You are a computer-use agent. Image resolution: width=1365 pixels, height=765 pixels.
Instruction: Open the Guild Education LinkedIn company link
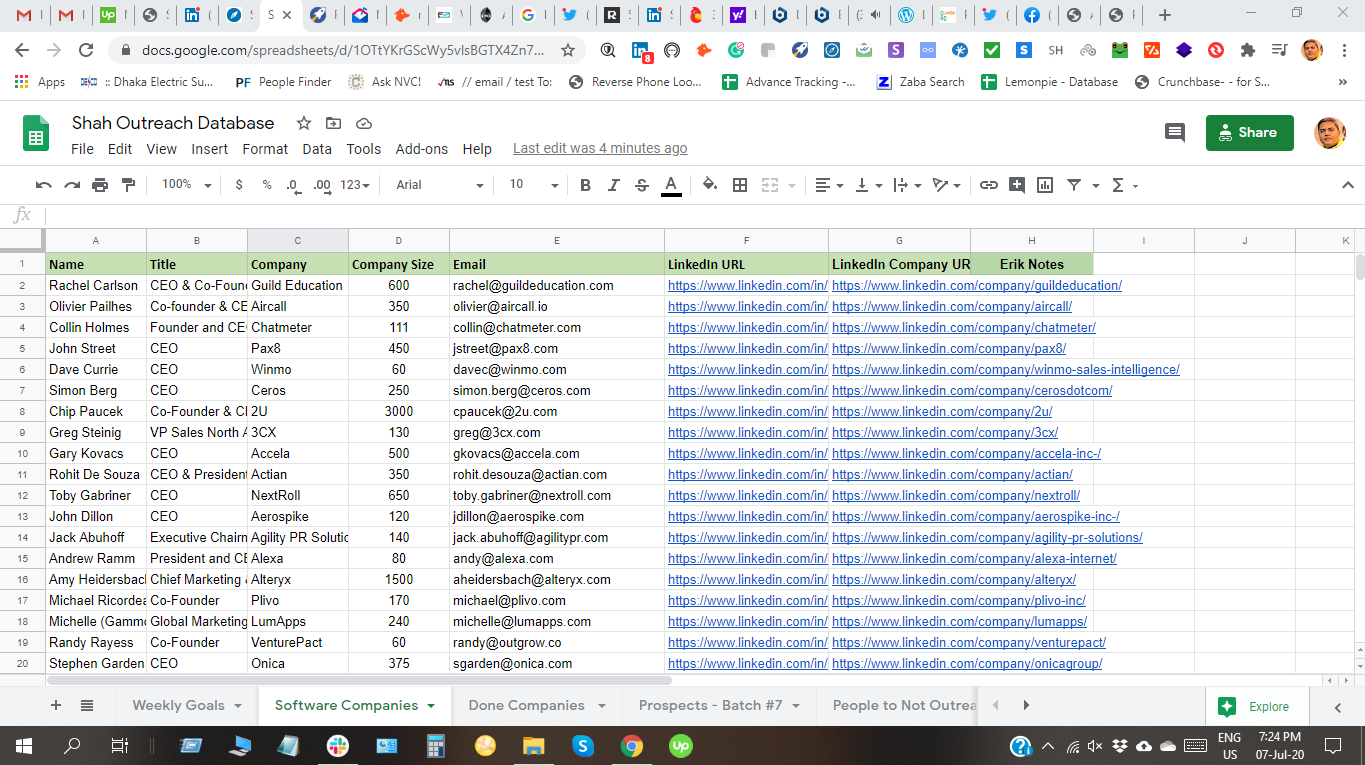coord(976,286)
